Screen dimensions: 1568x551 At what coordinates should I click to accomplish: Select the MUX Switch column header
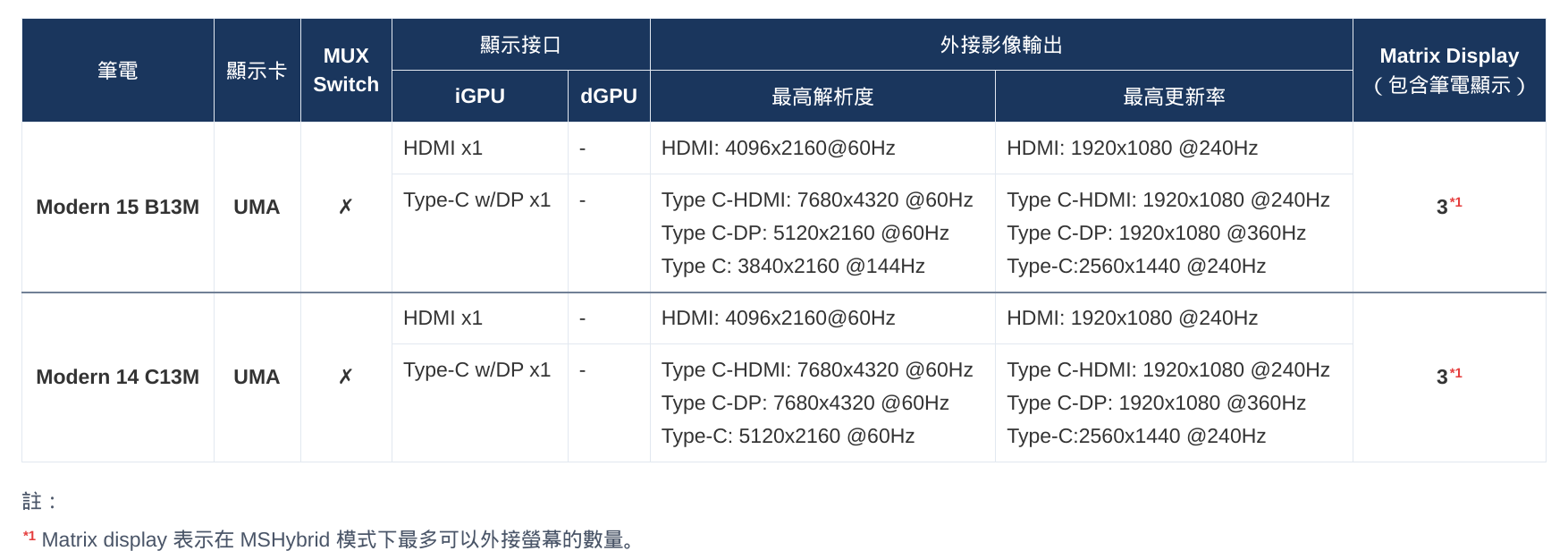pos(346,70)
